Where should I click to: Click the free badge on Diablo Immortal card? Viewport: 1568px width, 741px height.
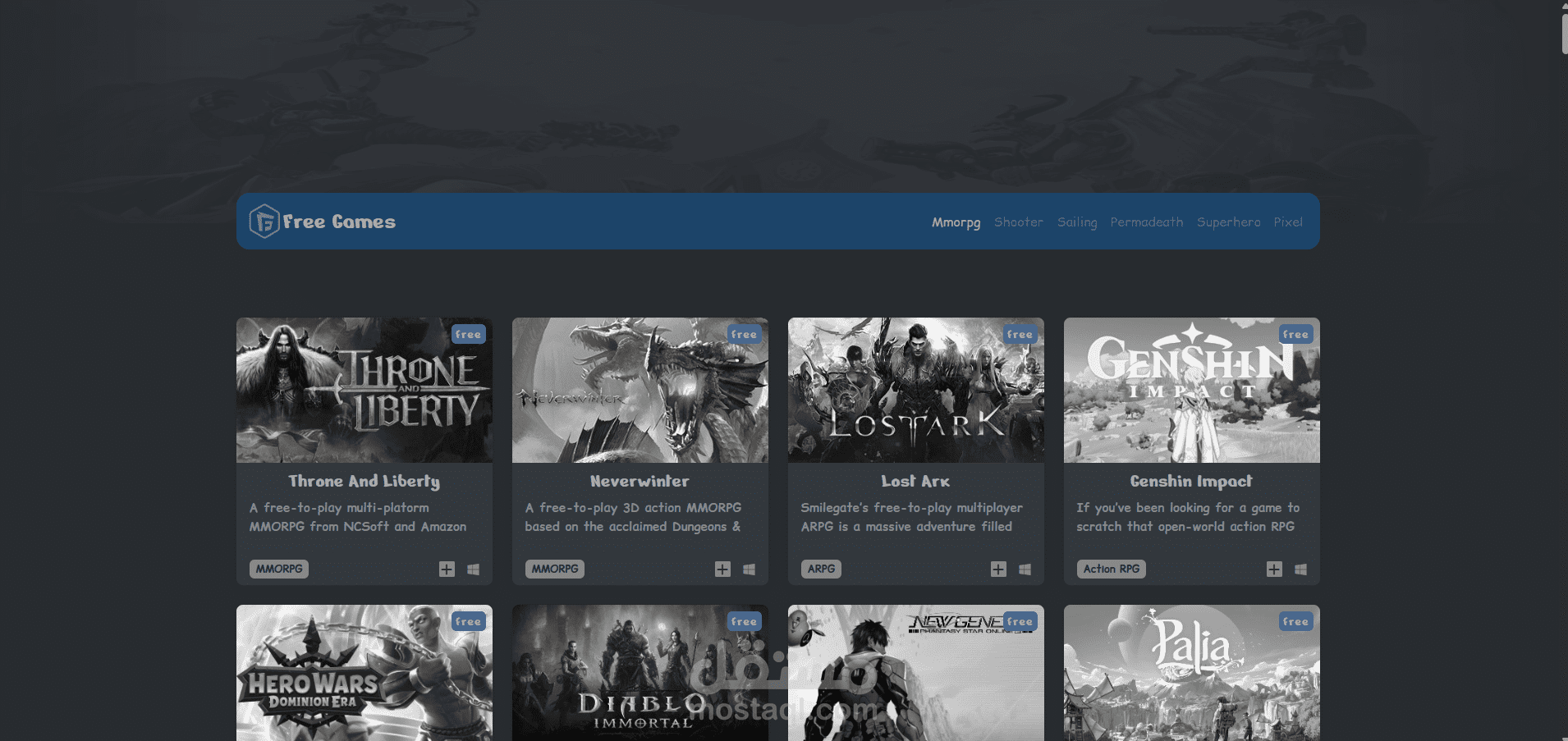[745, 621]
